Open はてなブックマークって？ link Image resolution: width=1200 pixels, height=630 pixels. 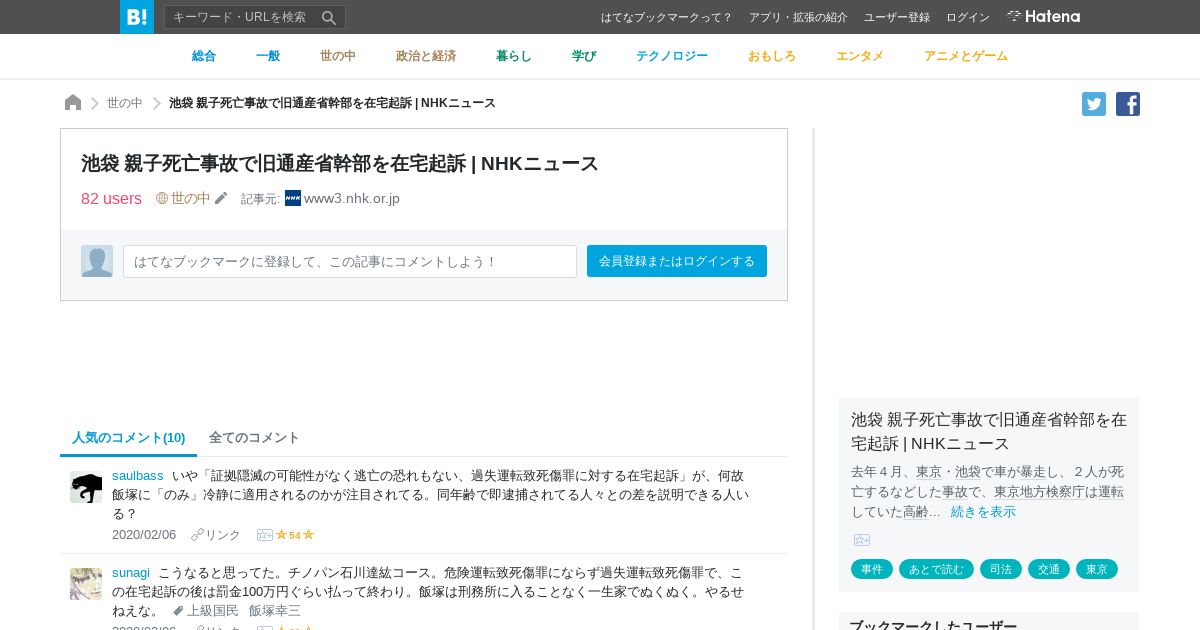pyautogui.click(x=667, y=17)
